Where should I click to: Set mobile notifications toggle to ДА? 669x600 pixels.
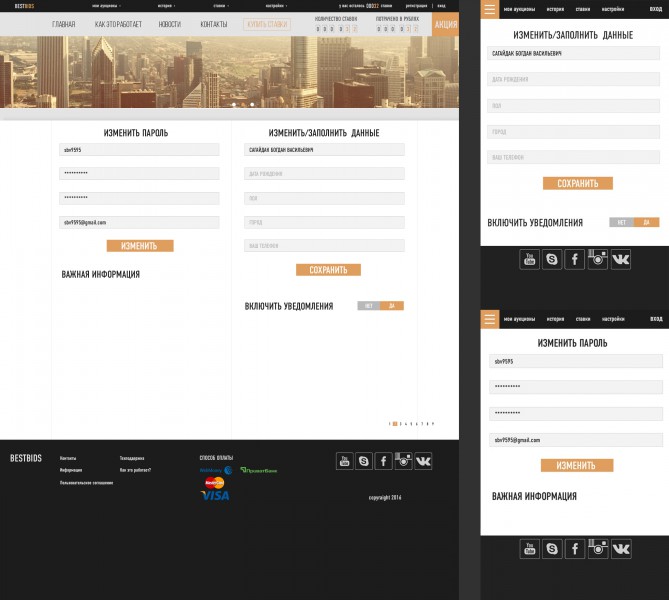pyautogui.click(x=647, y=222)
